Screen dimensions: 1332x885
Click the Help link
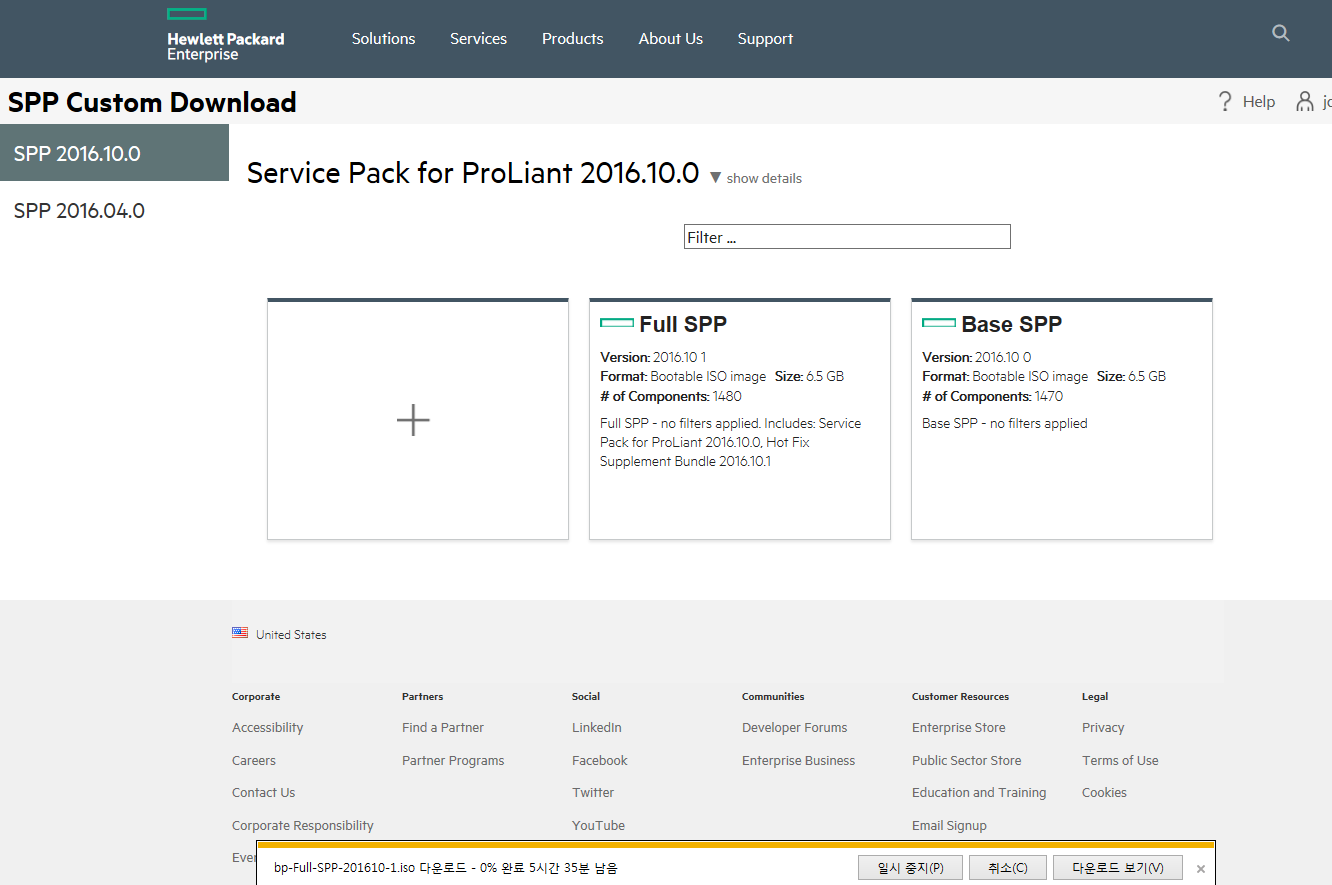1259,102
